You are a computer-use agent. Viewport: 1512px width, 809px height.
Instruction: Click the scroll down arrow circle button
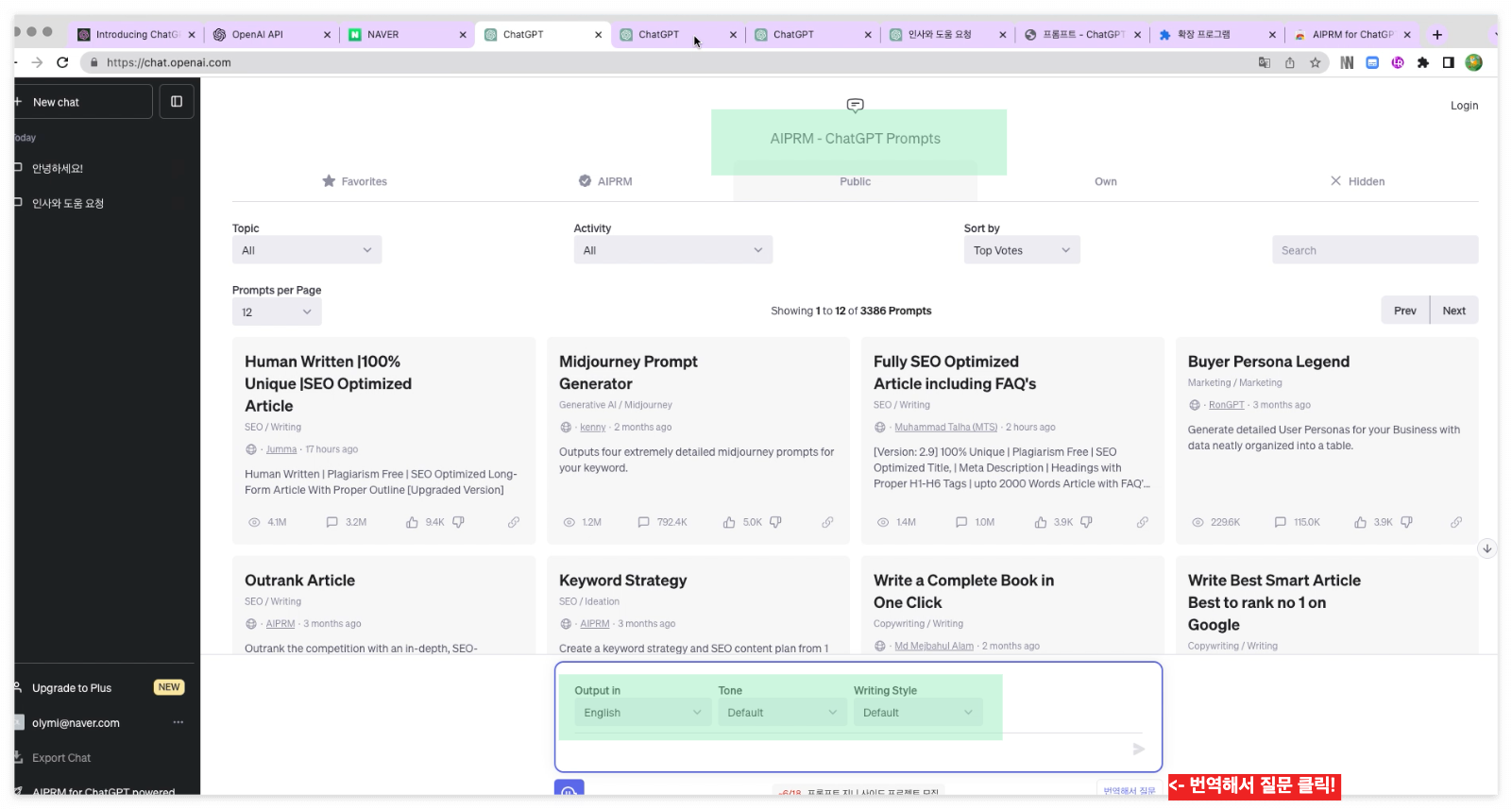[1487, 548]
